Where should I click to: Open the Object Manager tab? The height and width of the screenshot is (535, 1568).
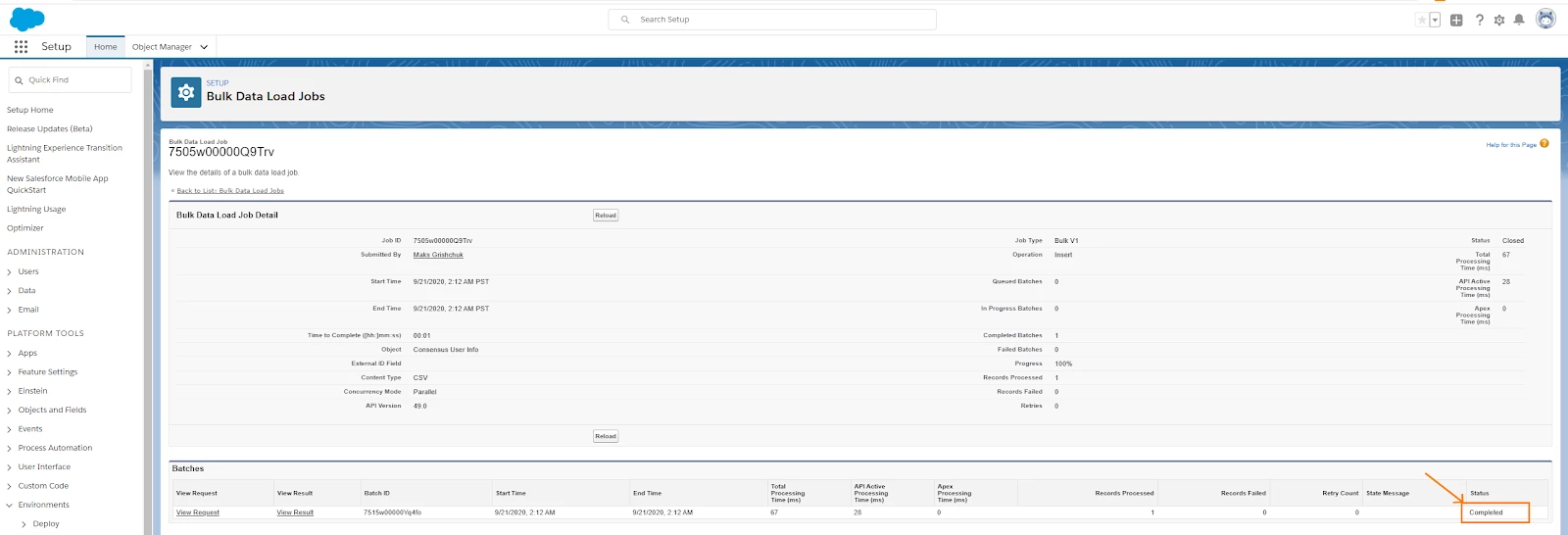point(162,46)
